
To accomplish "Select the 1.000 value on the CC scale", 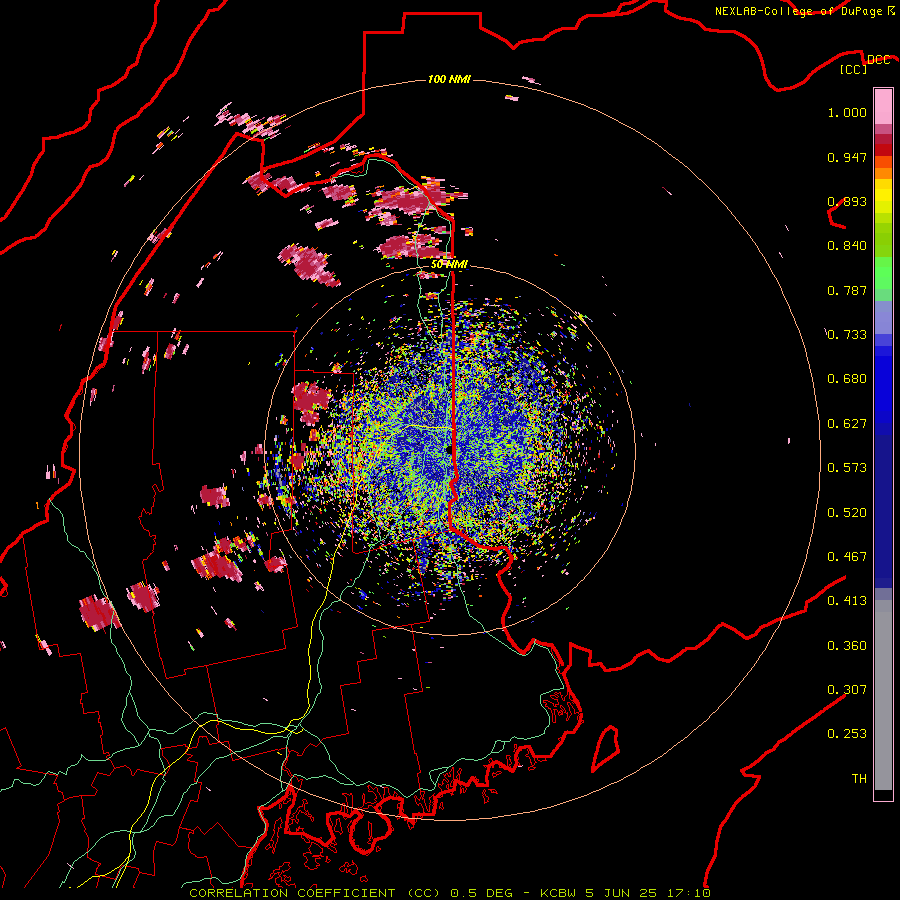I will pyautogui.click(x=847, y=112).
